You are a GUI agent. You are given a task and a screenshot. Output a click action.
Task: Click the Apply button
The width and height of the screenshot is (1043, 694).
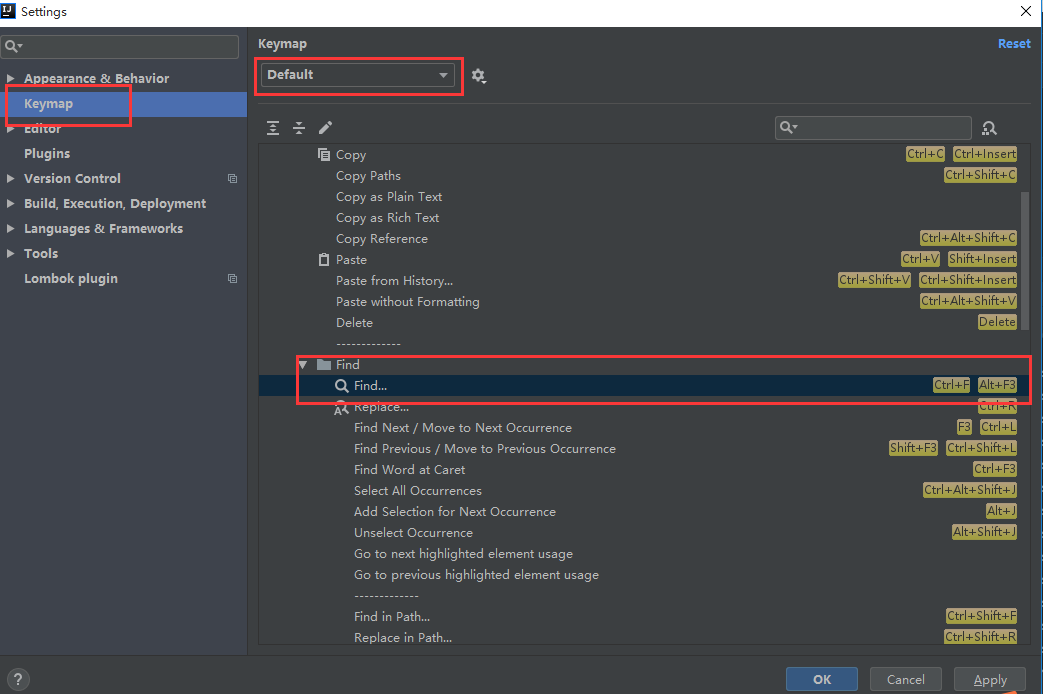[x=989, y=678]
